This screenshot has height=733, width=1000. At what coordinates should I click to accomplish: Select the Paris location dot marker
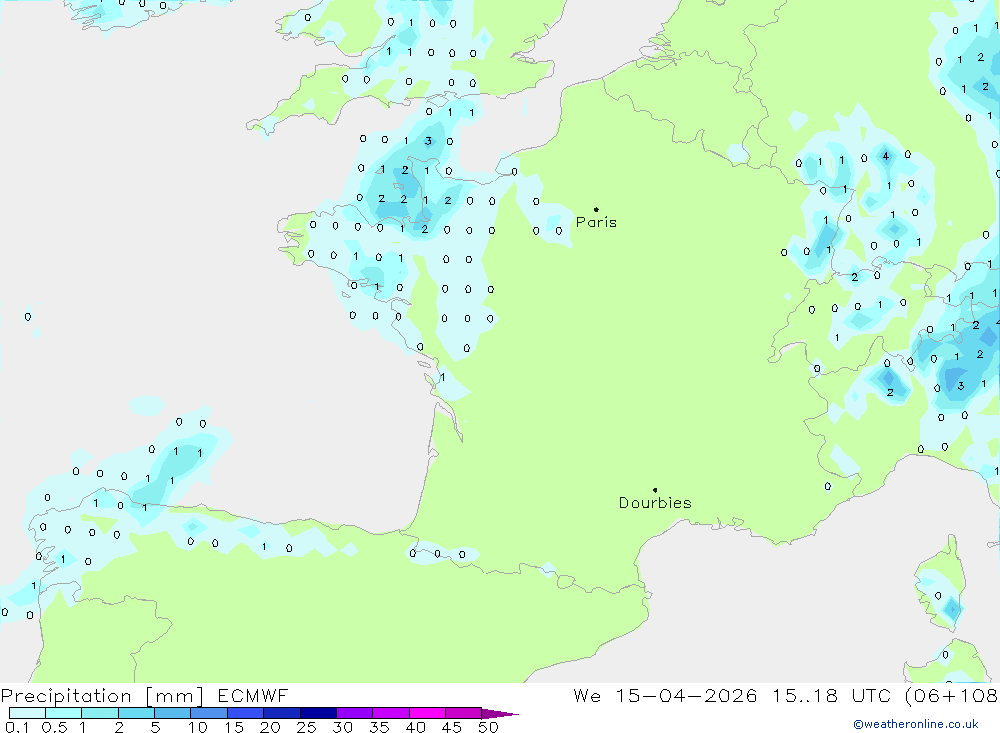coord(596,209)
